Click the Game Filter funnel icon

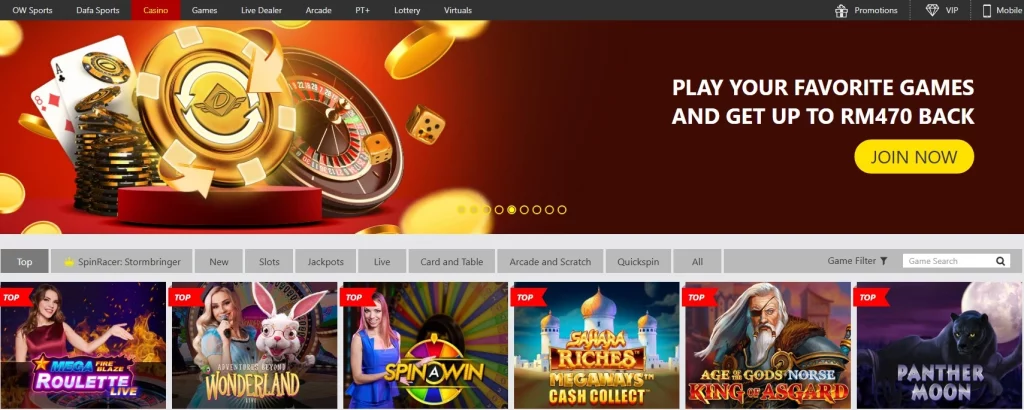(x=883, y=261)
